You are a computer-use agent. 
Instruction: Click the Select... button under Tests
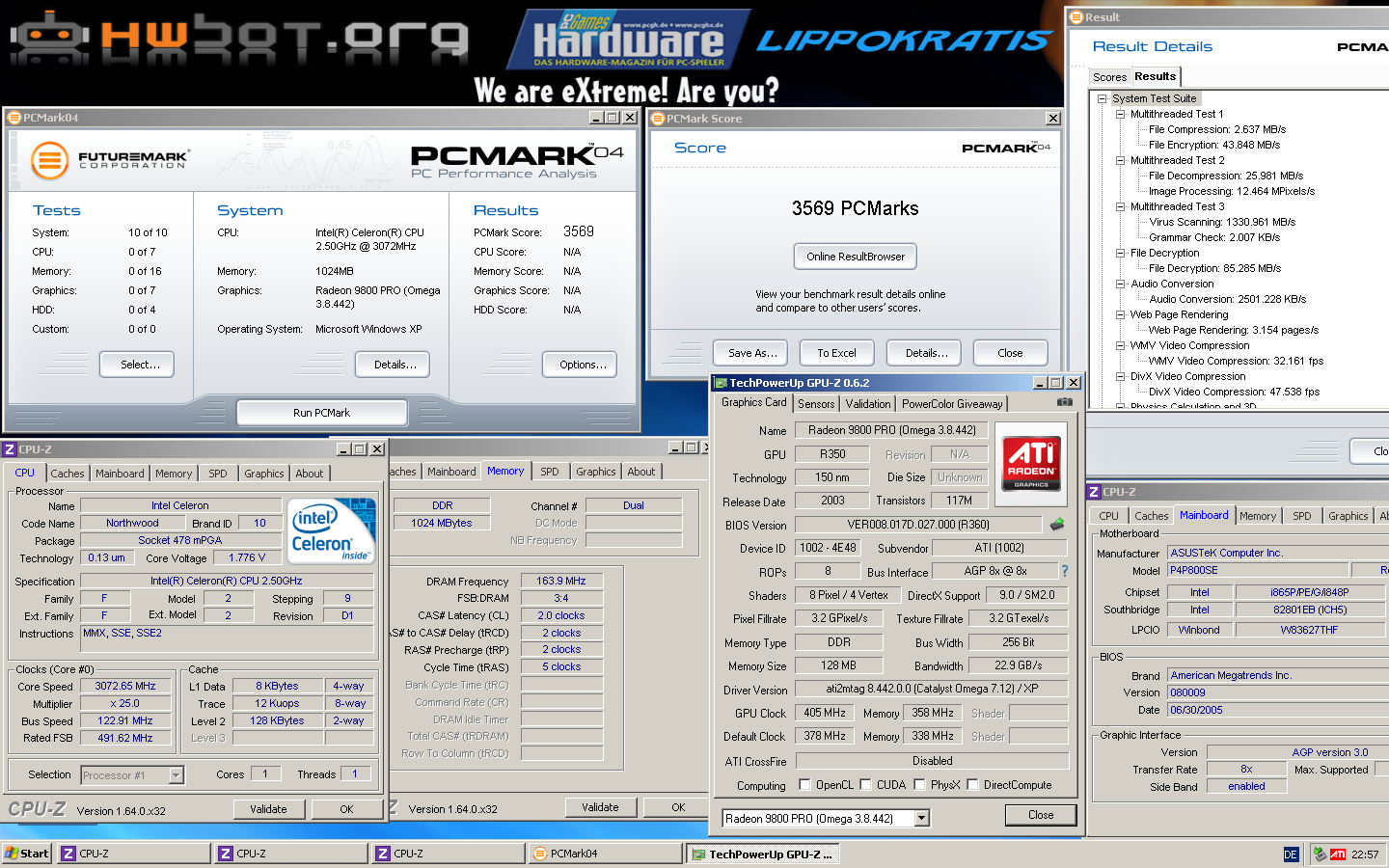tap(137, 365)
